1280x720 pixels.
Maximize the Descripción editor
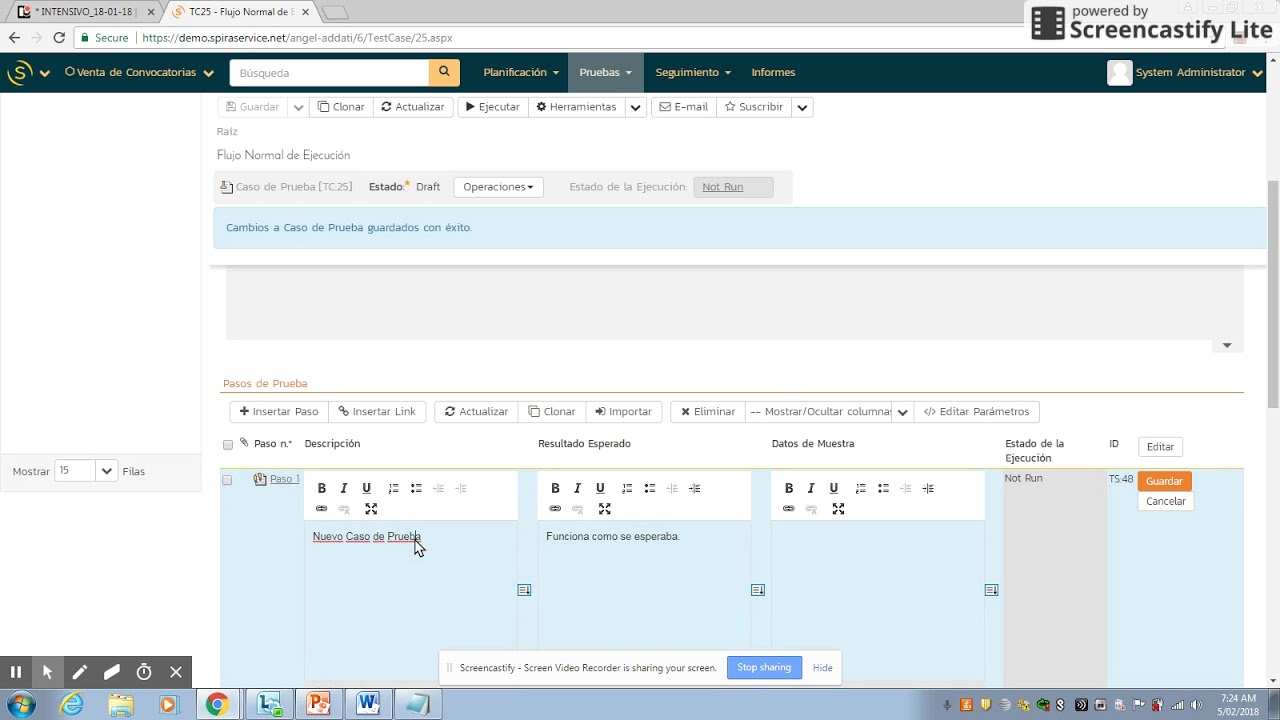point(371,509)
